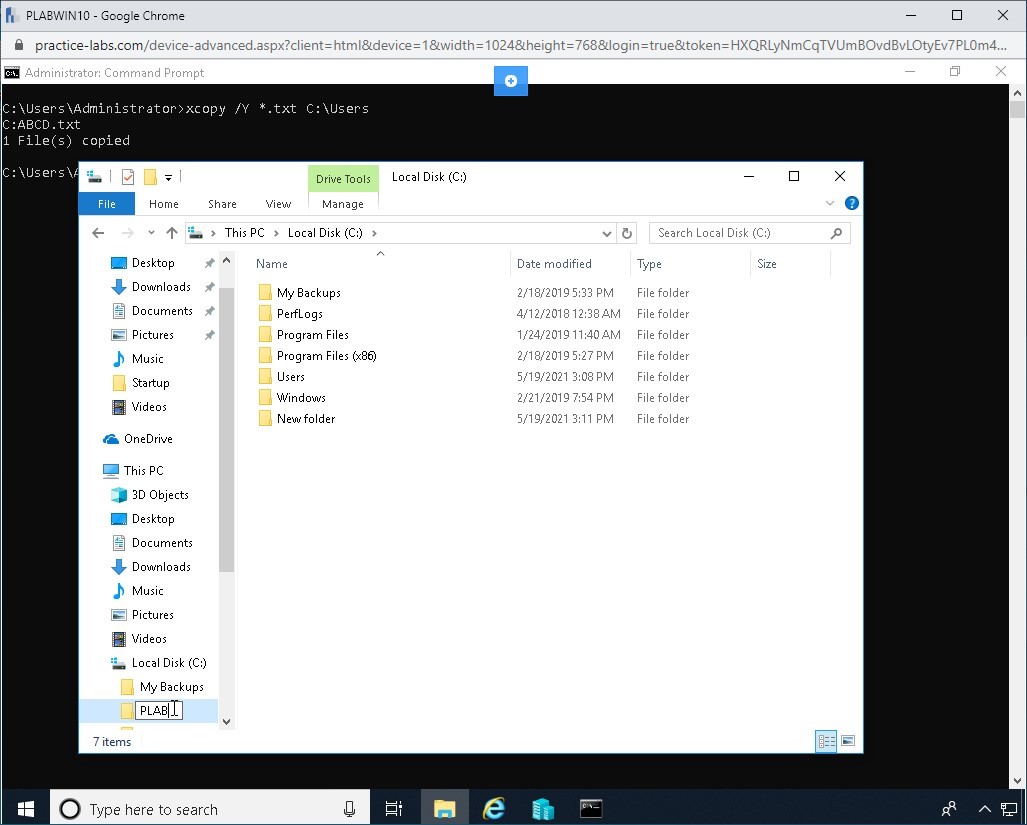Open pinned Downloads in Quick access

point(161,287)
